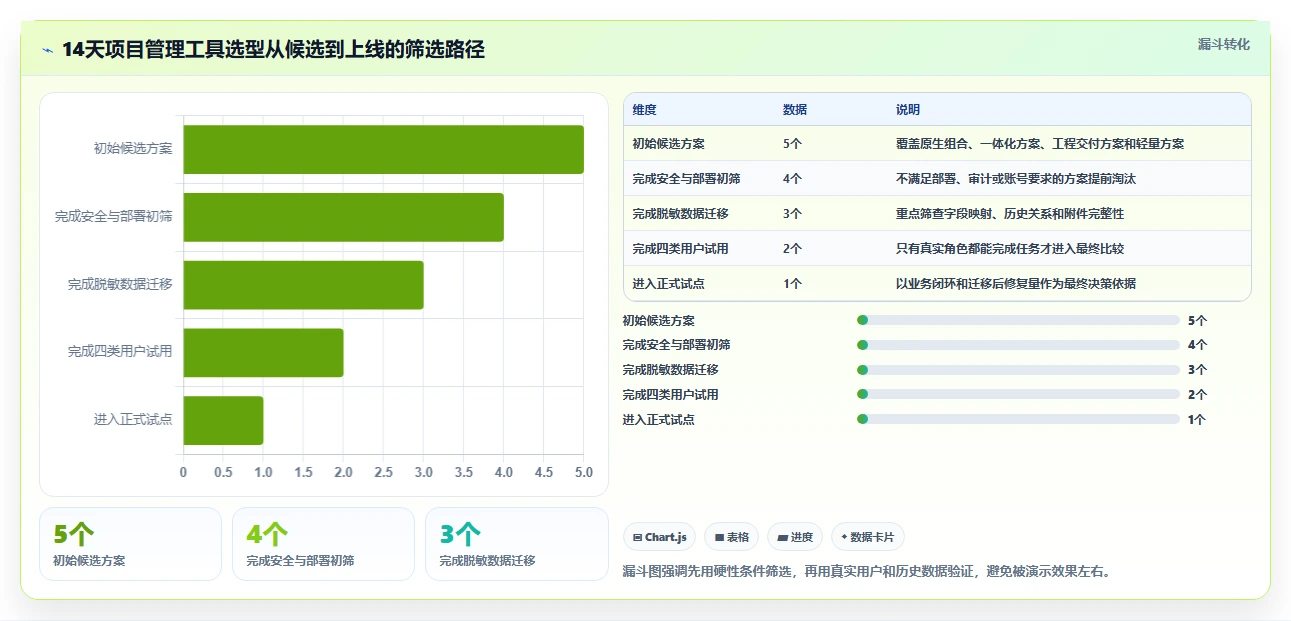Viewport: 1291px width, 621px height.
Task: Click table value 1个
Action: pos(792,284)
